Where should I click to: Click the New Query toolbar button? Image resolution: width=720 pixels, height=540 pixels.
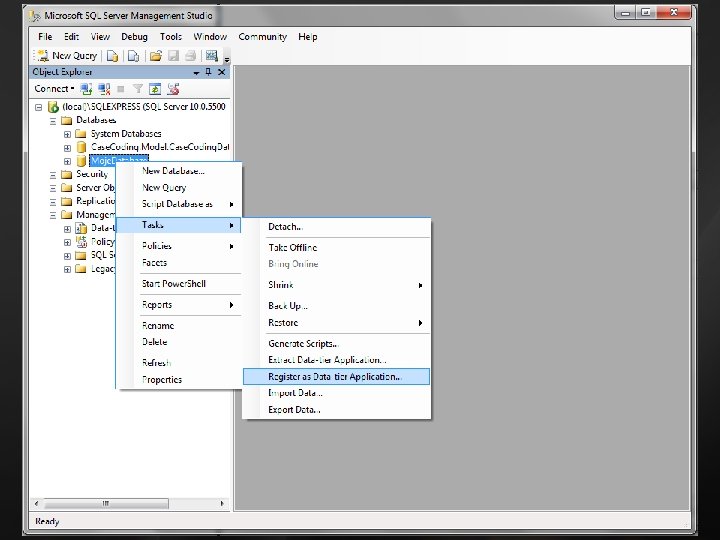click(67, 56)
